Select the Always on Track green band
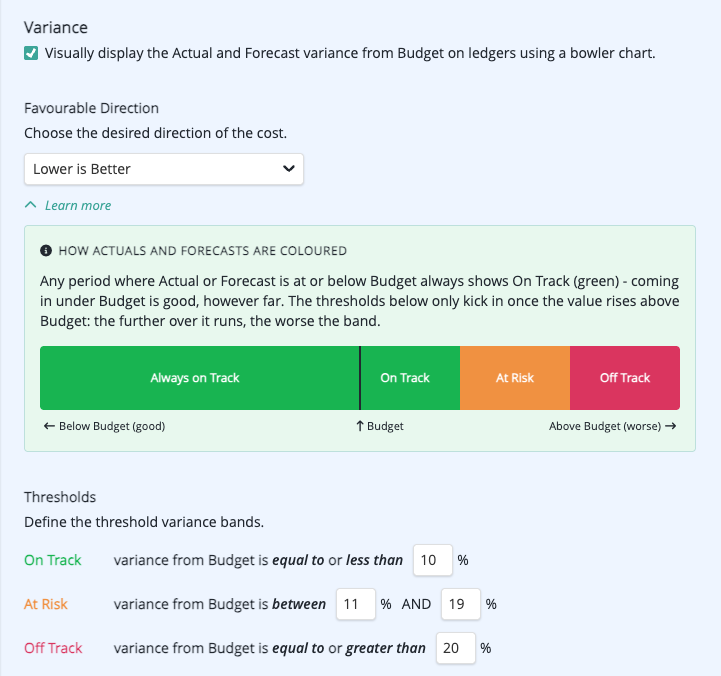The height and width of the screenshot is (676, 721). (x=200, y=378)
